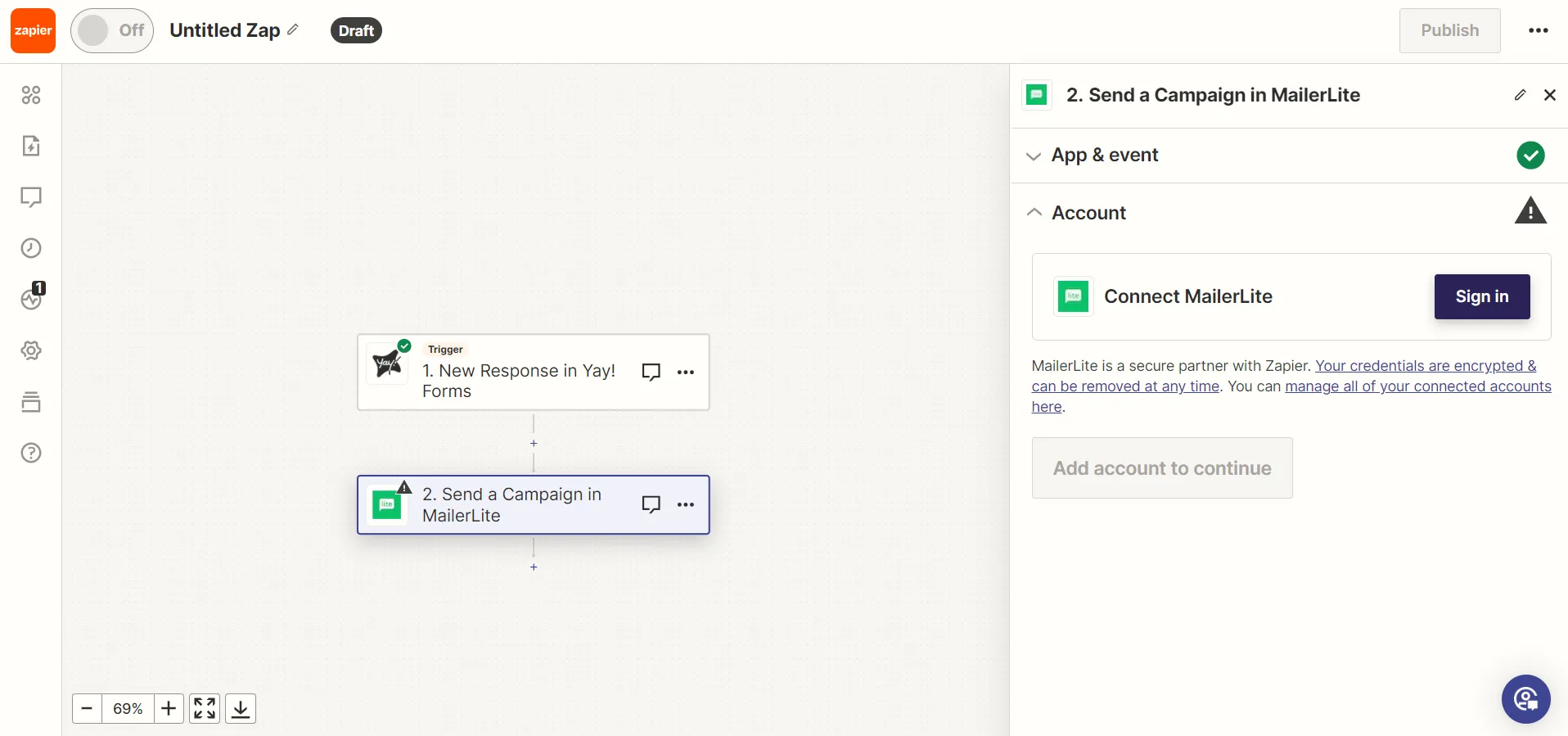Rename step with panel pencil icon
Screen dimensions: 1568x736
[x=1520, y=95]
